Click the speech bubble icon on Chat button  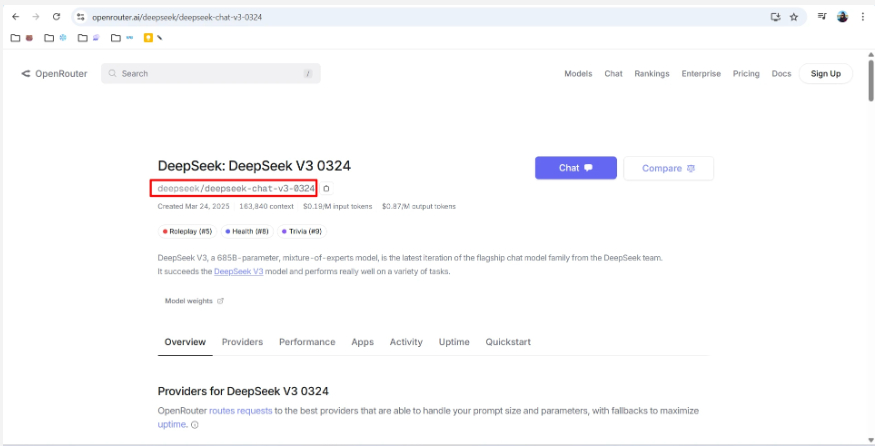[x=588, y=168]
